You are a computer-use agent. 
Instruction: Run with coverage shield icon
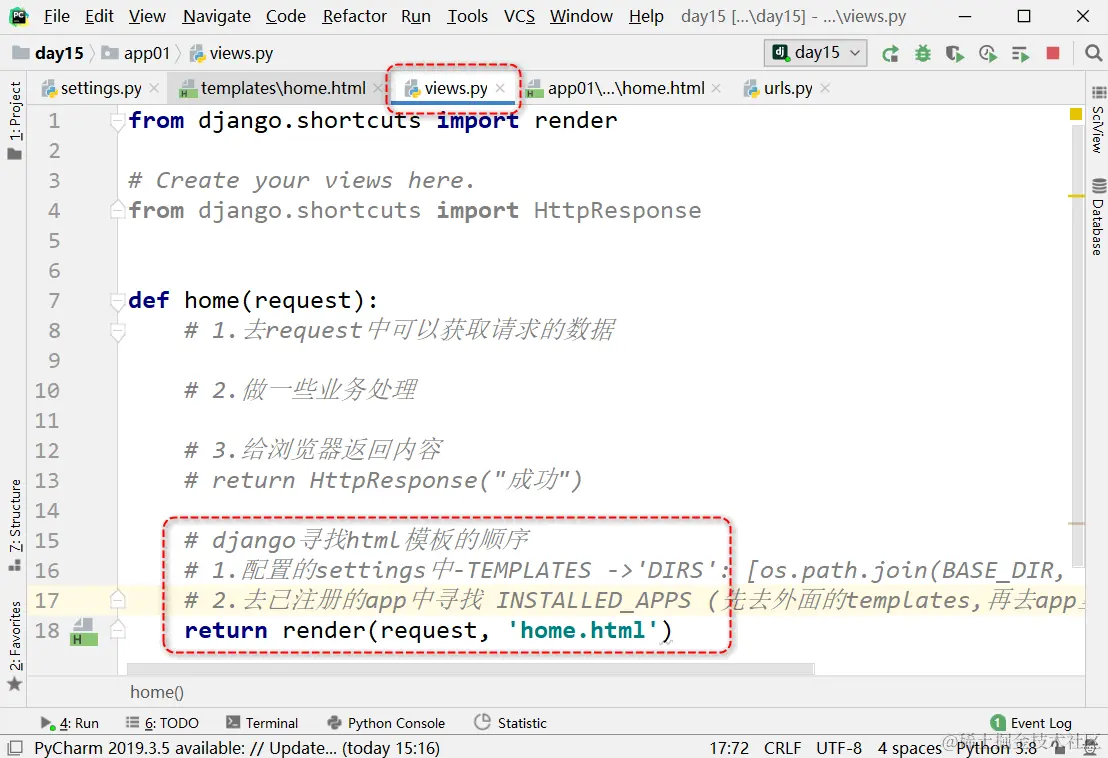tap(955, 54)
